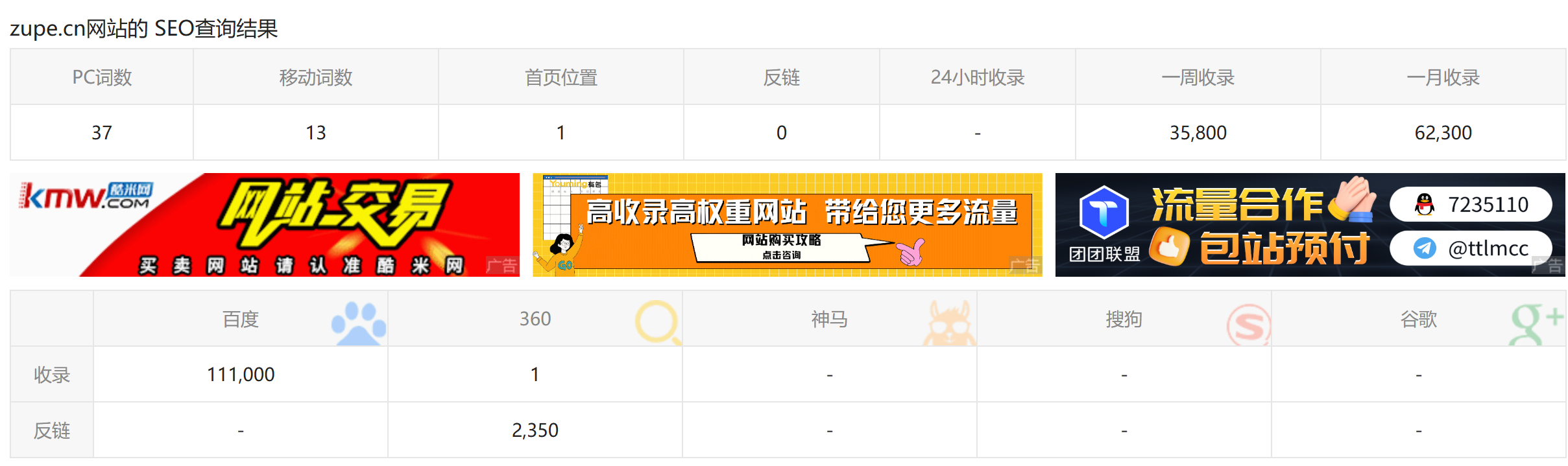Click the 一月收录 column header
Image resolution: width=1568 pixels, height=466 pixels.
tap(1443, 78)
